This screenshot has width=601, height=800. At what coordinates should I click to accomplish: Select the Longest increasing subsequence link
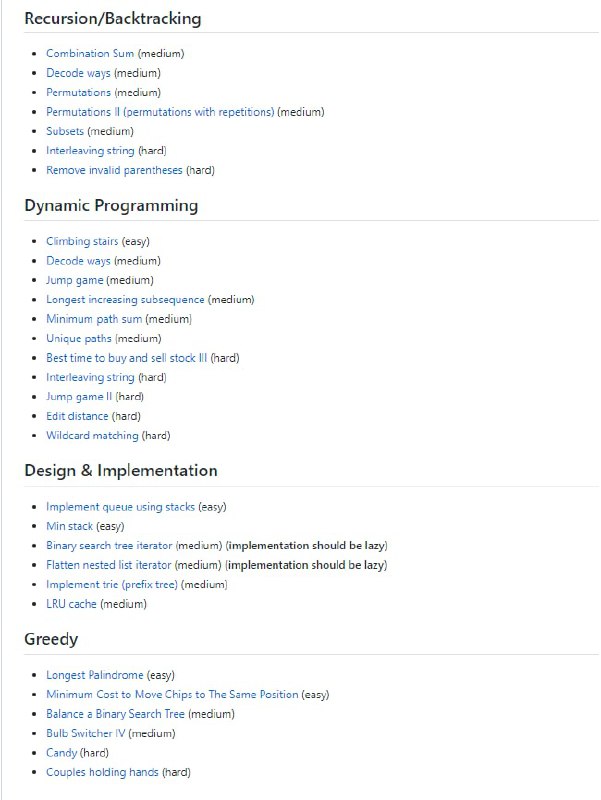point(125,299)
